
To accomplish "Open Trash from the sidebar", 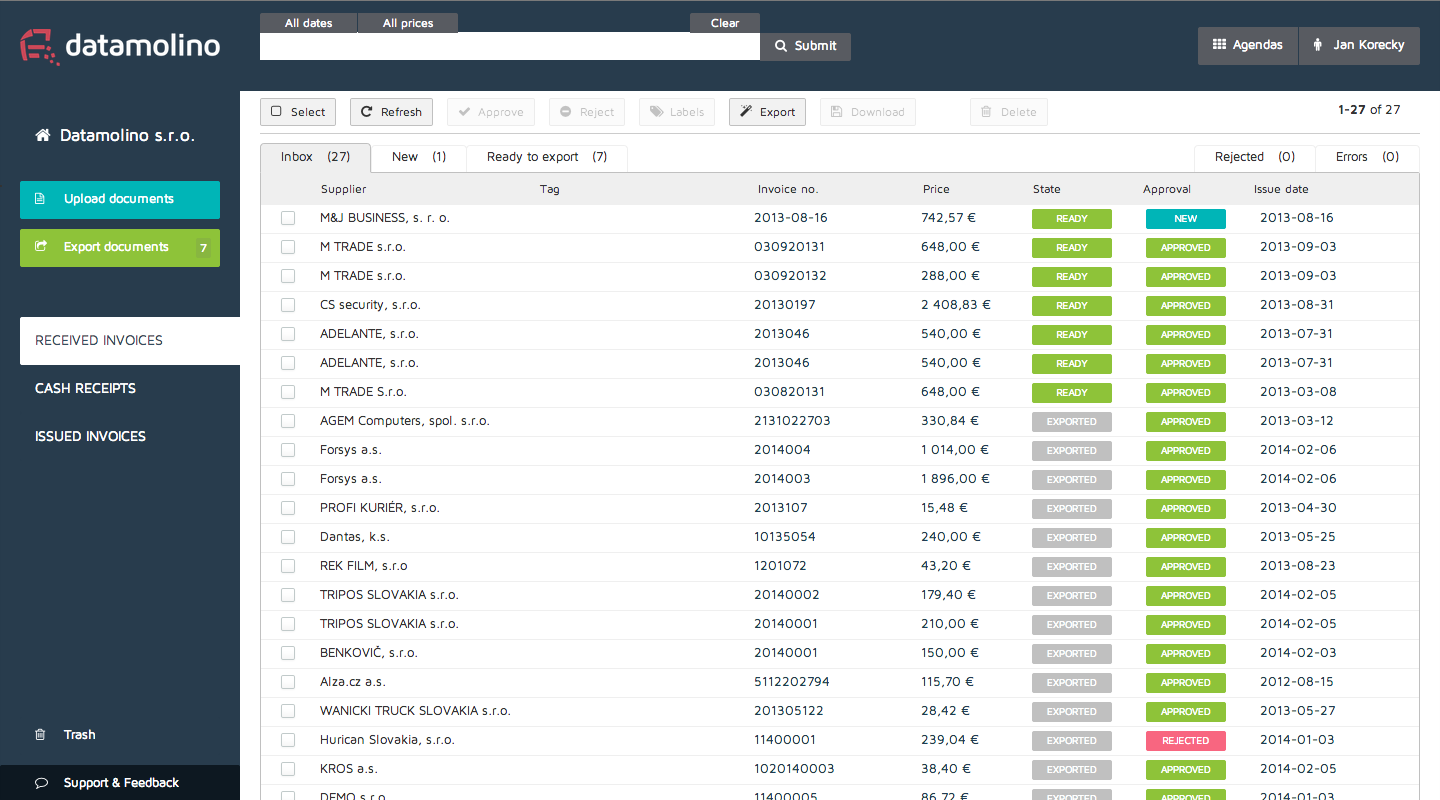I will 78,735.
